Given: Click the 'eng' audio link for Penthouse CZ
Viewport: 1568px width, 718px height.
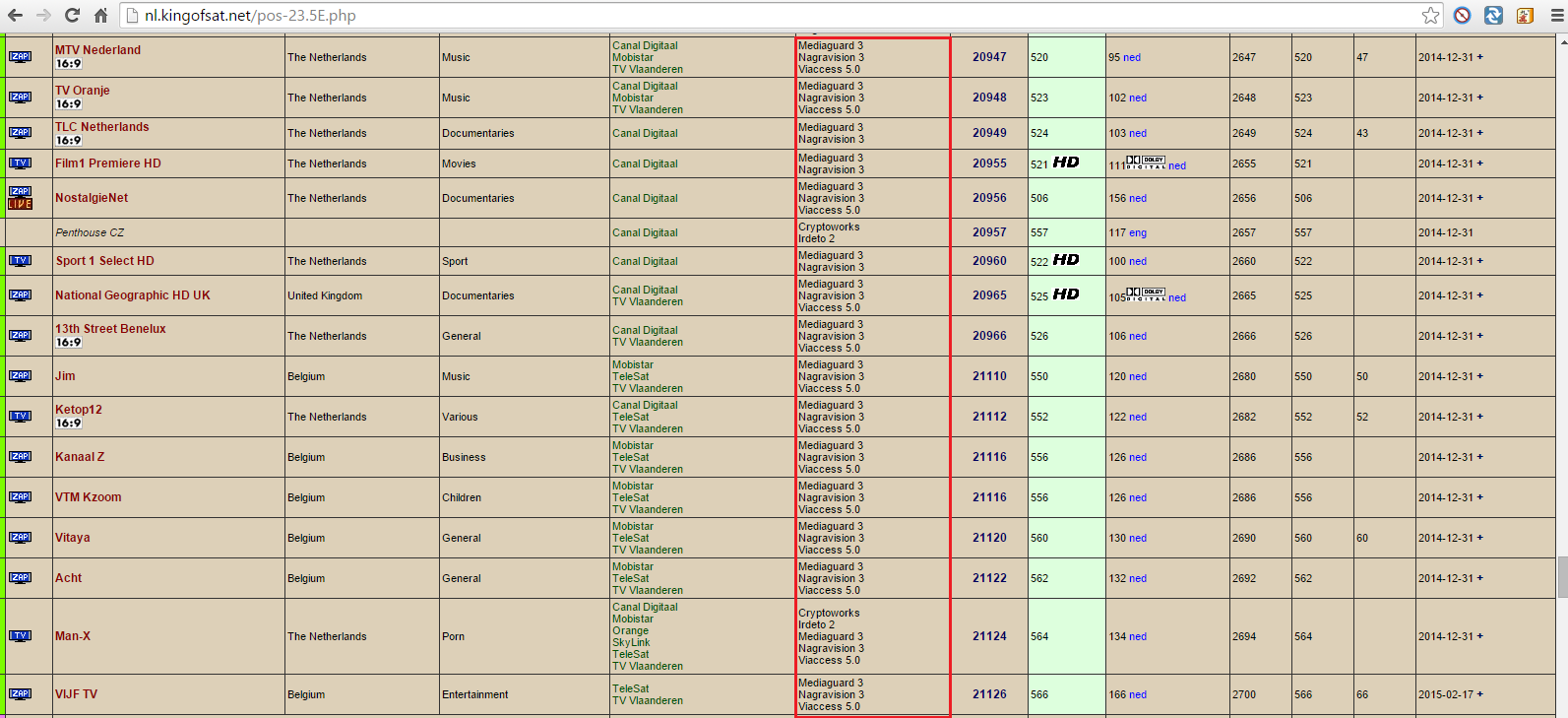Looking at the screenshot, I should (x=1138, y=232).
